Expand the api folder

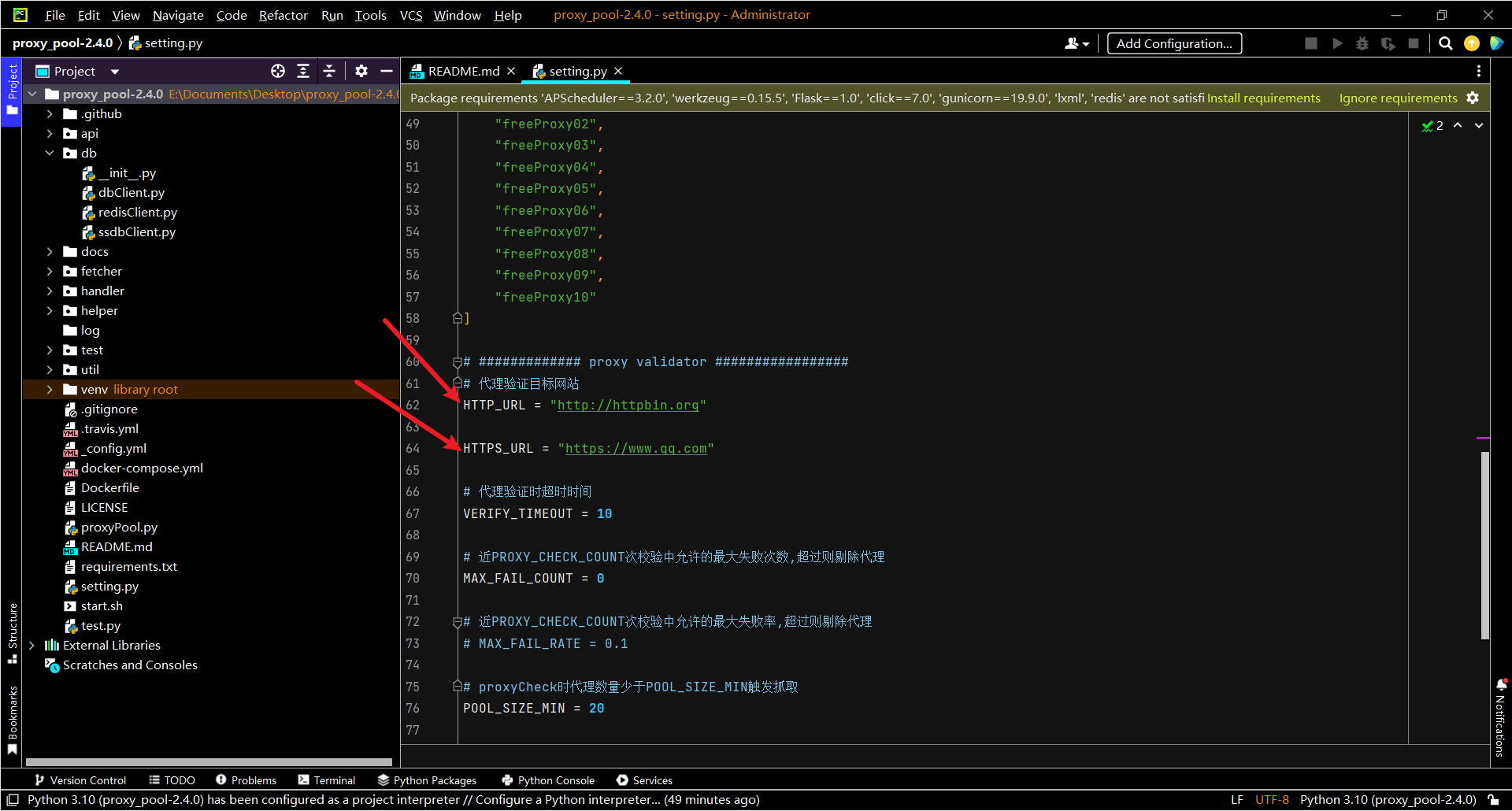[50, 133]
